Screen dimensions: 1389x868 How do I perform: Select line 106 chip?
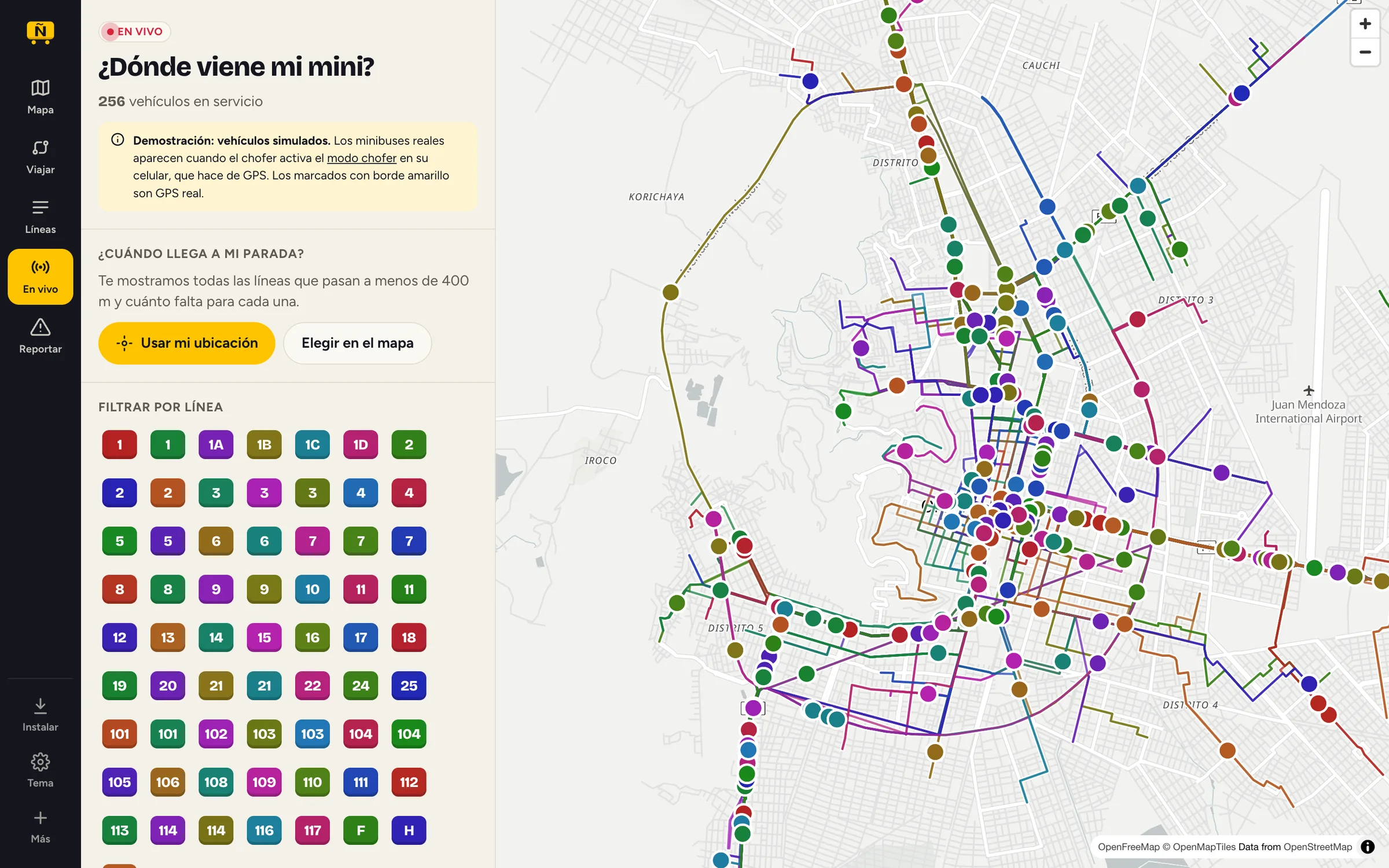[x=168, y=782]
